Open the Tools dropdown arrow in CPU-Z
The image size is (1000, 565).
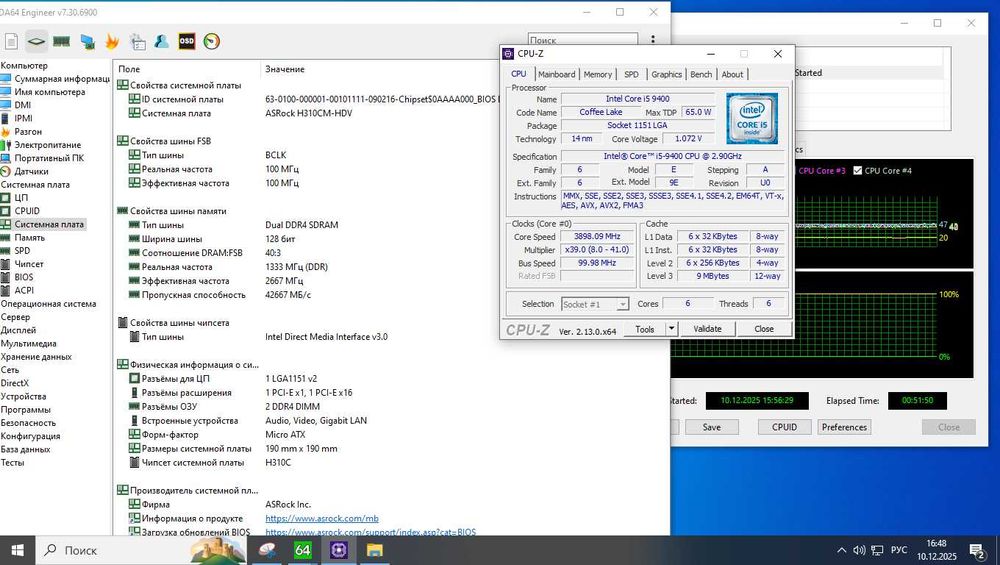tap(671, 329)
